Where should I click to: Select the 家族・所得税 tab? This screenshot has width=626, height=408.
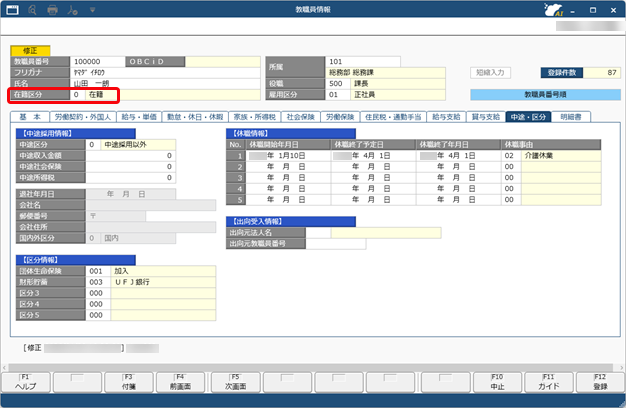click(254, 117)
